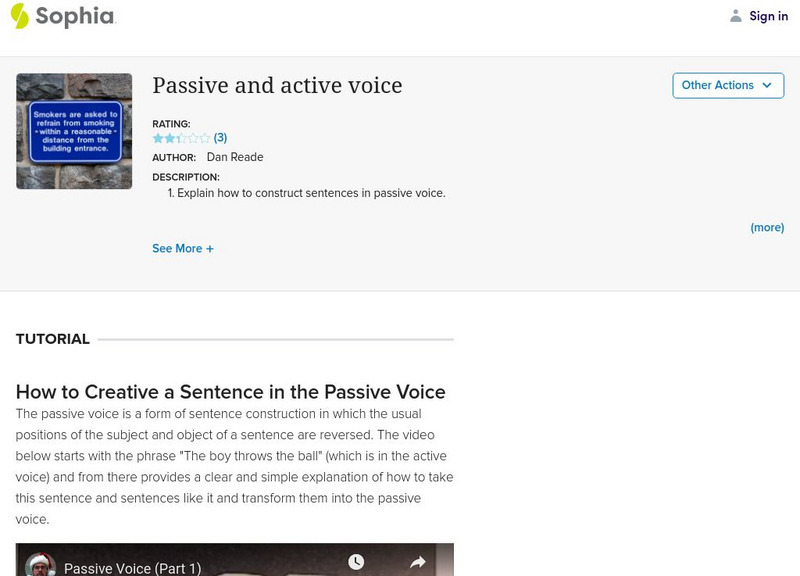Open the (3) ratings count link
The image size is (800, 576).
click(220, 138)
